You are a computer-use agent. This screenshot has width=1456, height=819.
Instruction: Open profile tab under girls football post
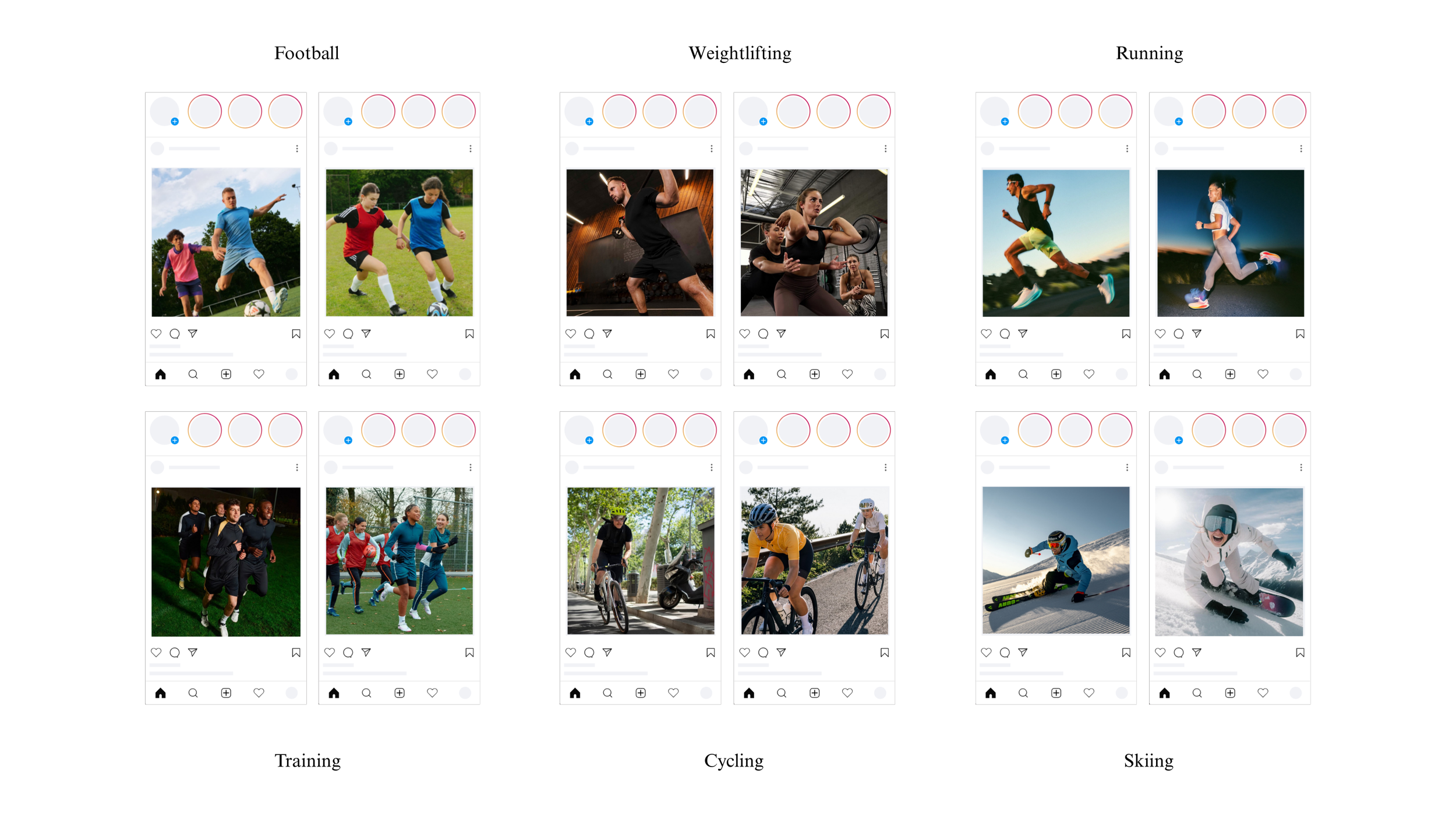pos(465,374)
